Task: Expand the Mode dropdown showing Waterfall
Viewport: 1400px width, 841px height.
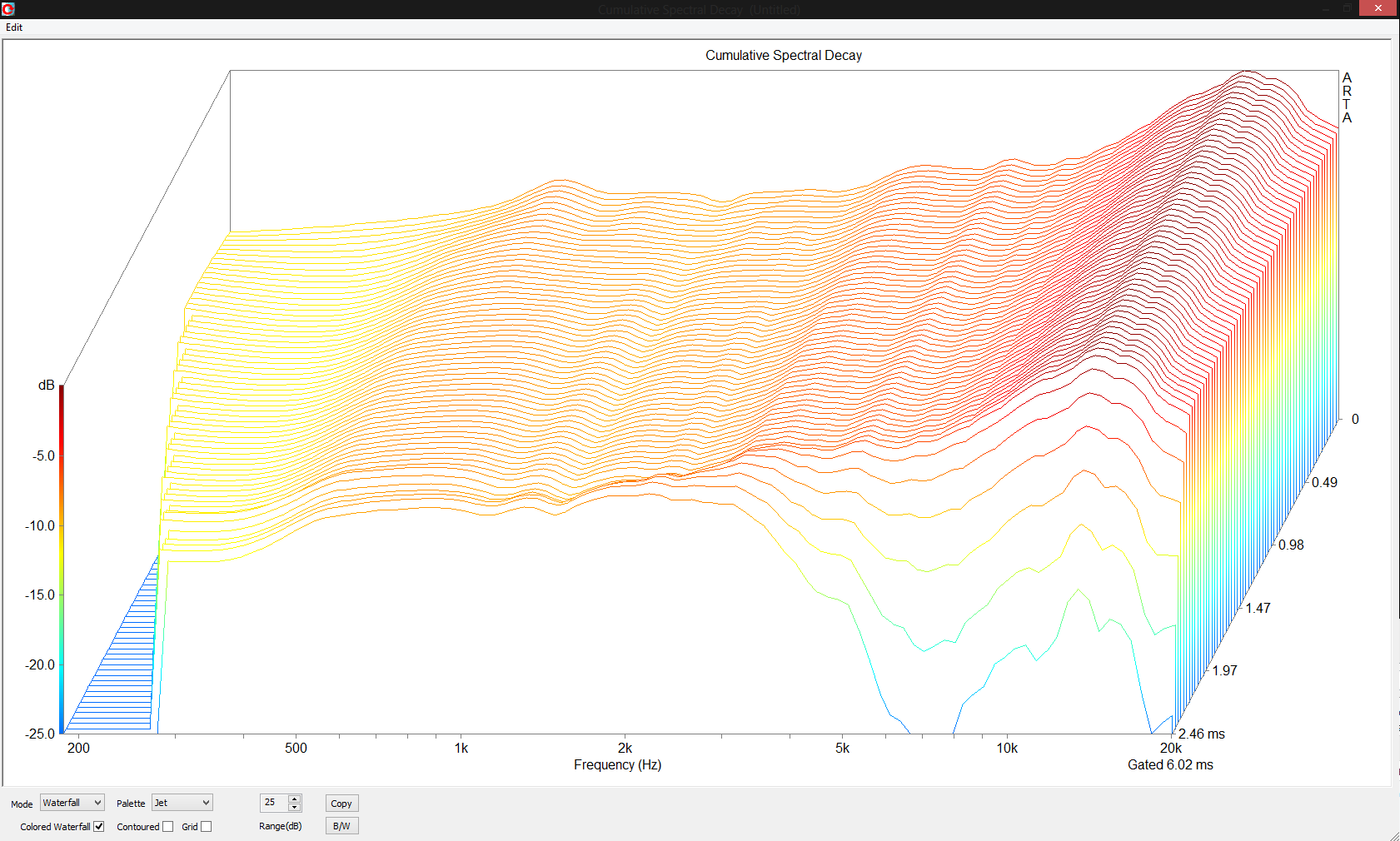Action: (72, 803)
